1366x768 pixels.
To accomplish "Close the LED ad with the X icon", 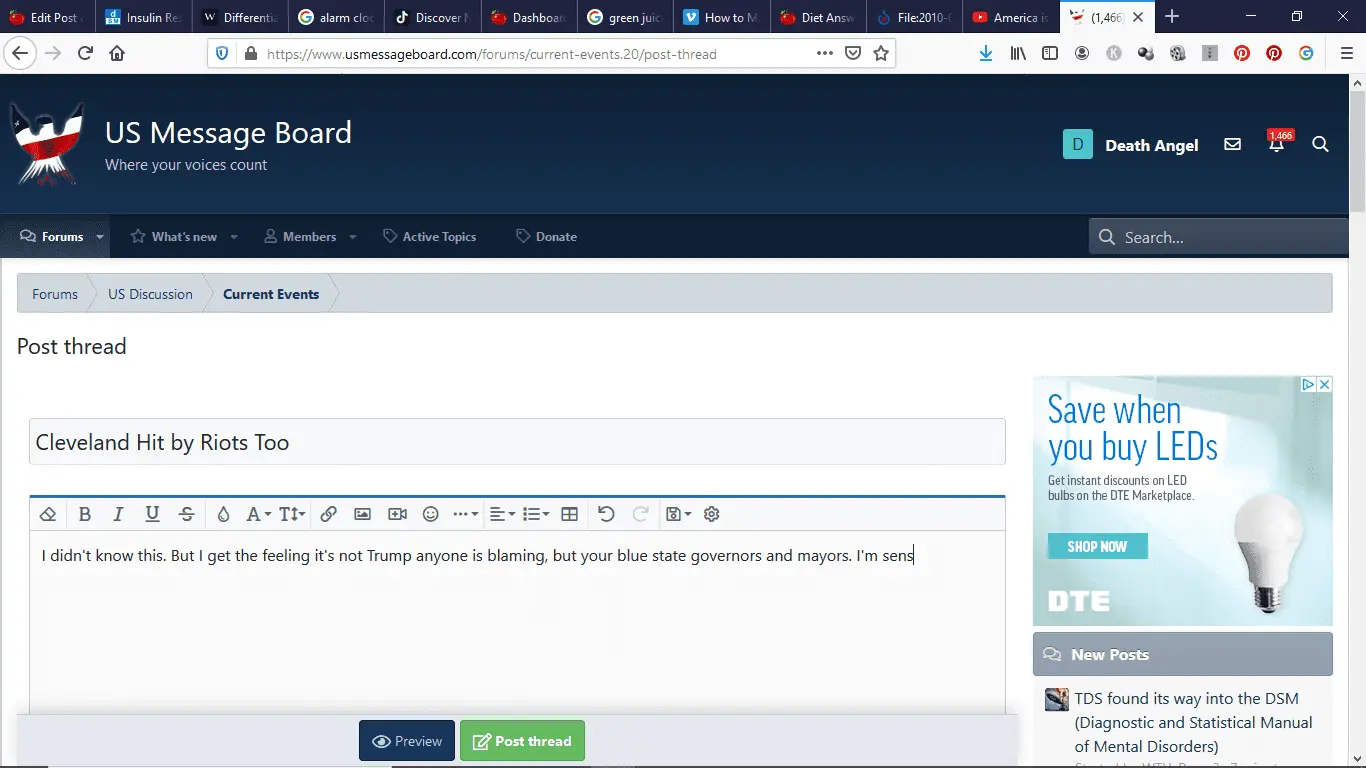I will point(1324,385).
